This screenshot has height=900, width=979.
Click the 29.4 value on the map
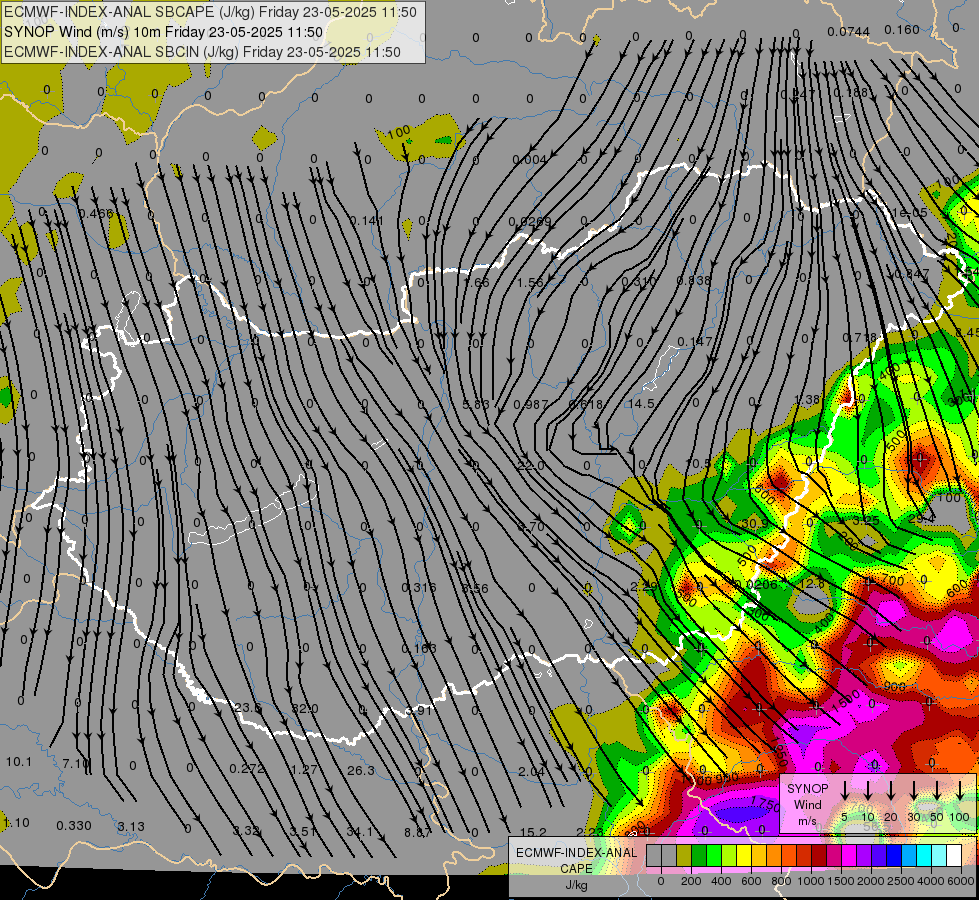[x=921, y=518]
